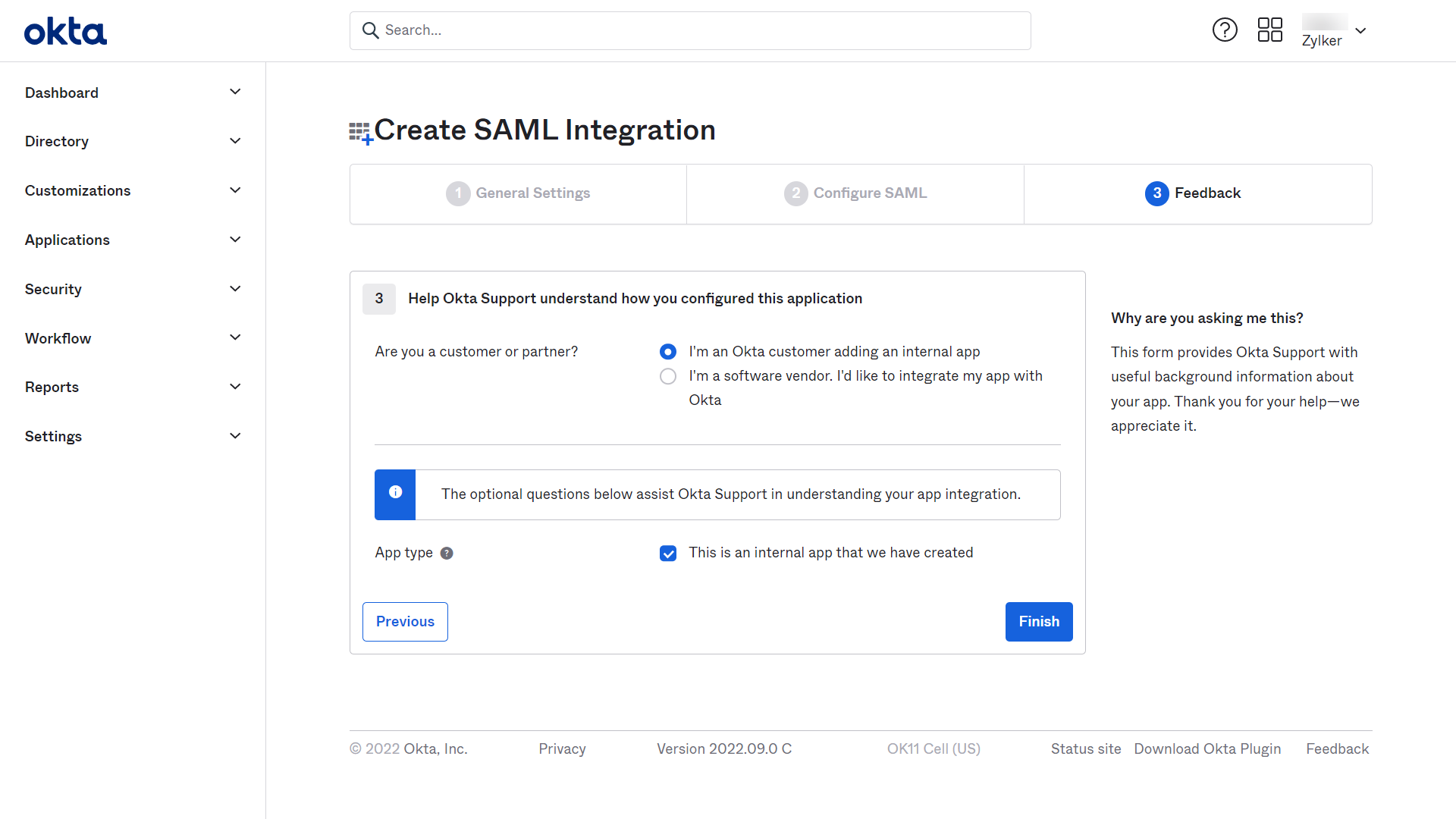Click the step 3 Feedback circle icon
Image resolution: width=1456 pixels, height=819 pixels.
(x=1156, y=193)
